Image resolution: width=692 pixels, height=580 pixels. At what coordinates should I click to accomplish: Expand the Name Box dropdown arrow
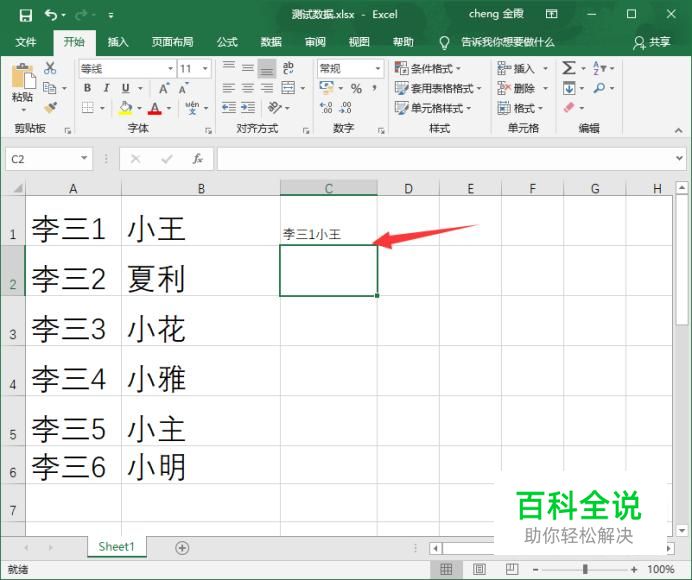[x=84, y=158]
